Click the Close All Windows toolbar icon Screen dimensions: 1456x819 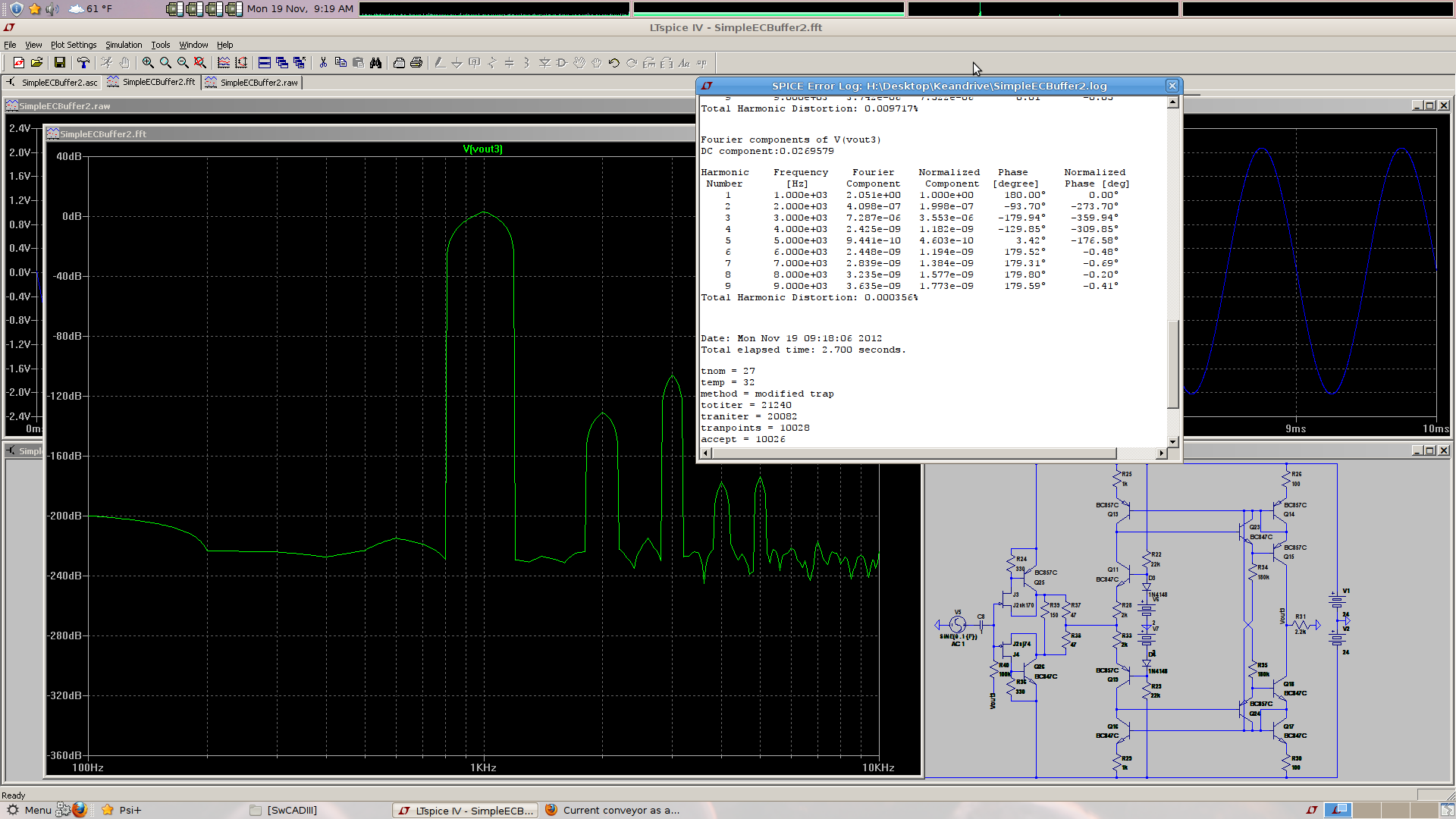pos(300,63)
